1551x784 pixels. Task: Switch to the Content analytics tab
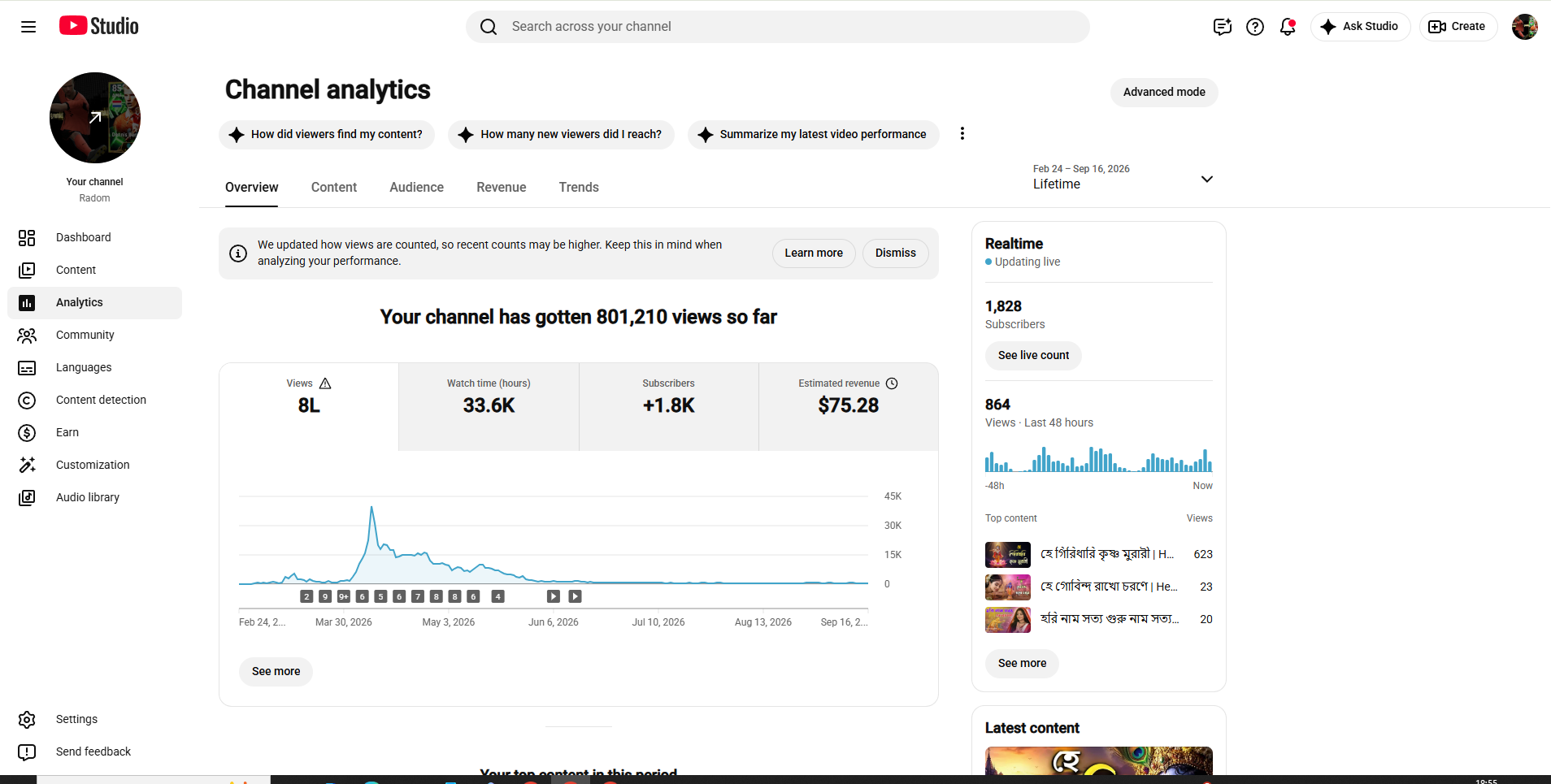click(x=334, y=187)
